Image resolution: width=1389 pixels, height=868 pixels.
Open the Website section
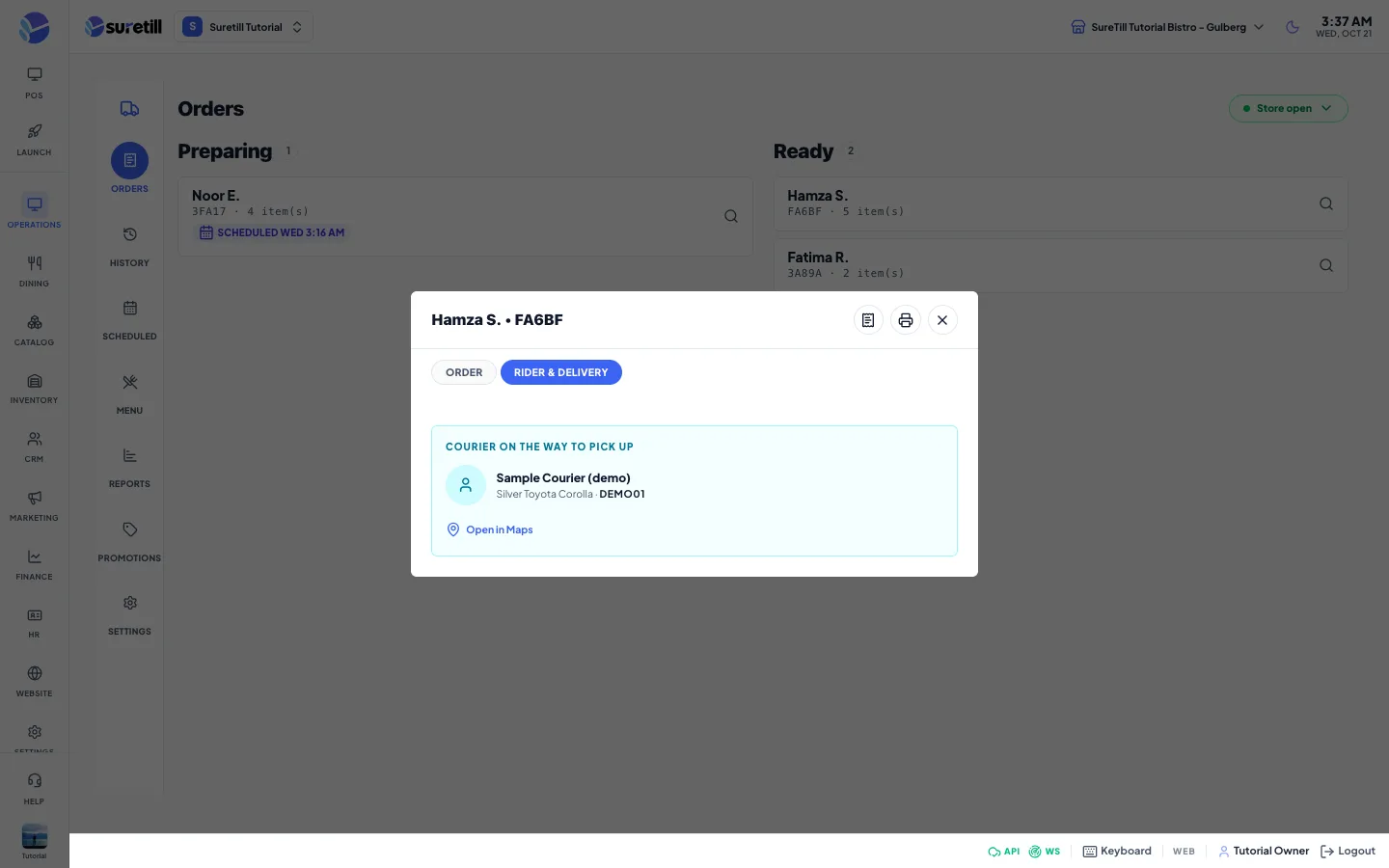pyautogui.click(x=34, y=682)
